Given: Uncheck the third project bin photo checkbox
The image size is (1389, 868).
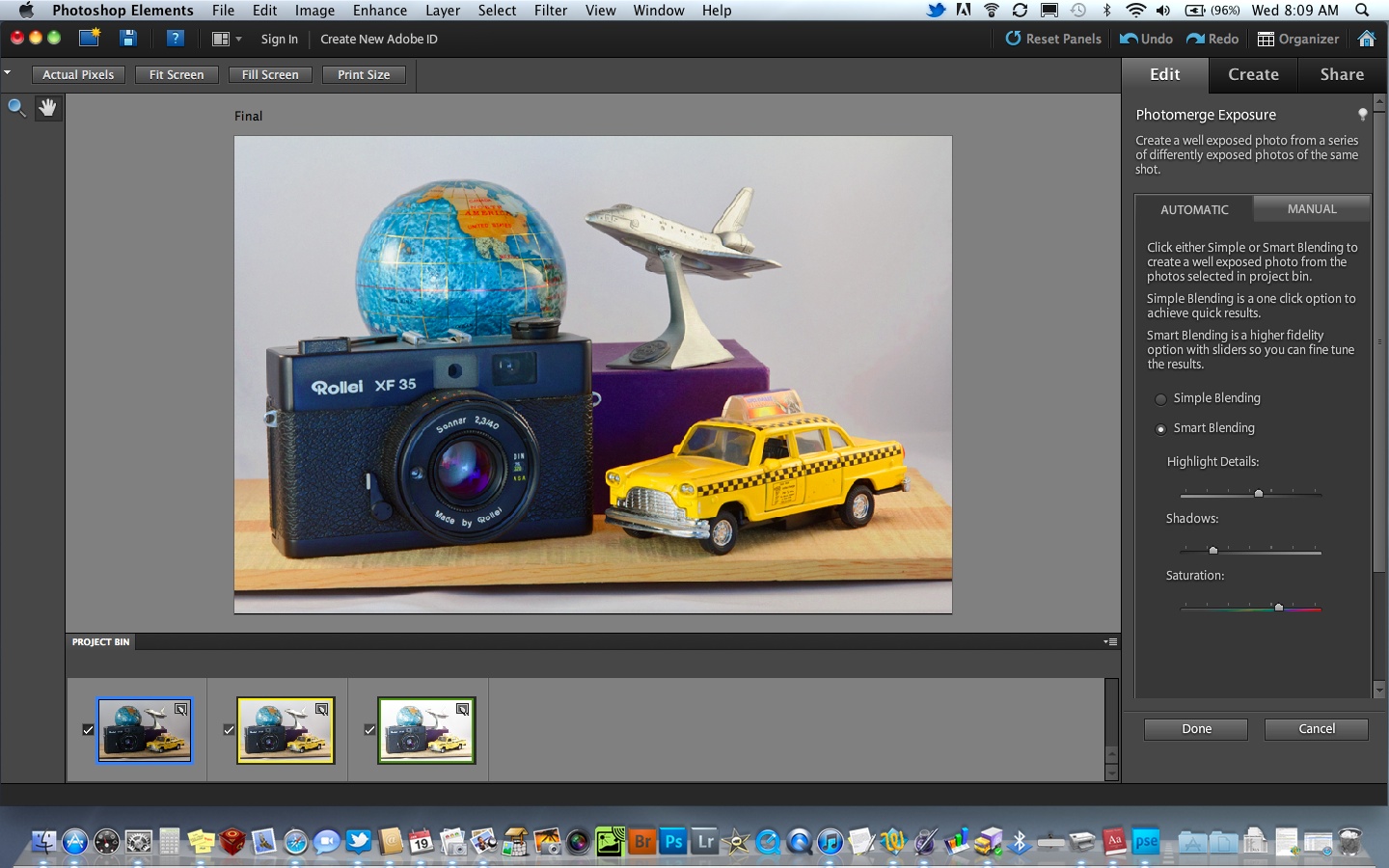Looking at the screenshot, I should click(369, 730).
